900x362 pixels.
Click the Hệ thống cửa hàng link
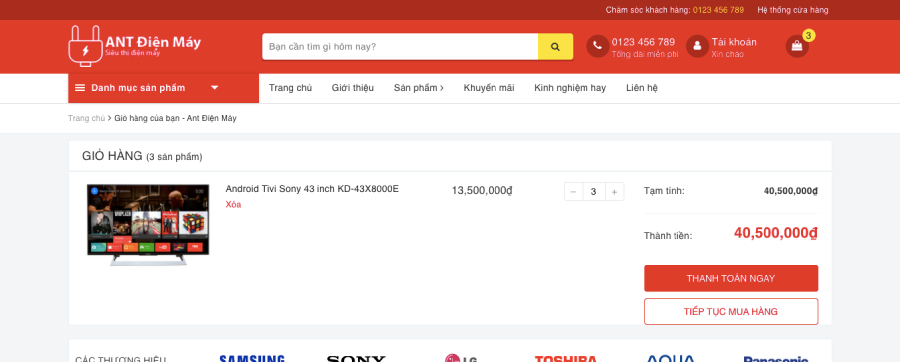click(793, 10)
